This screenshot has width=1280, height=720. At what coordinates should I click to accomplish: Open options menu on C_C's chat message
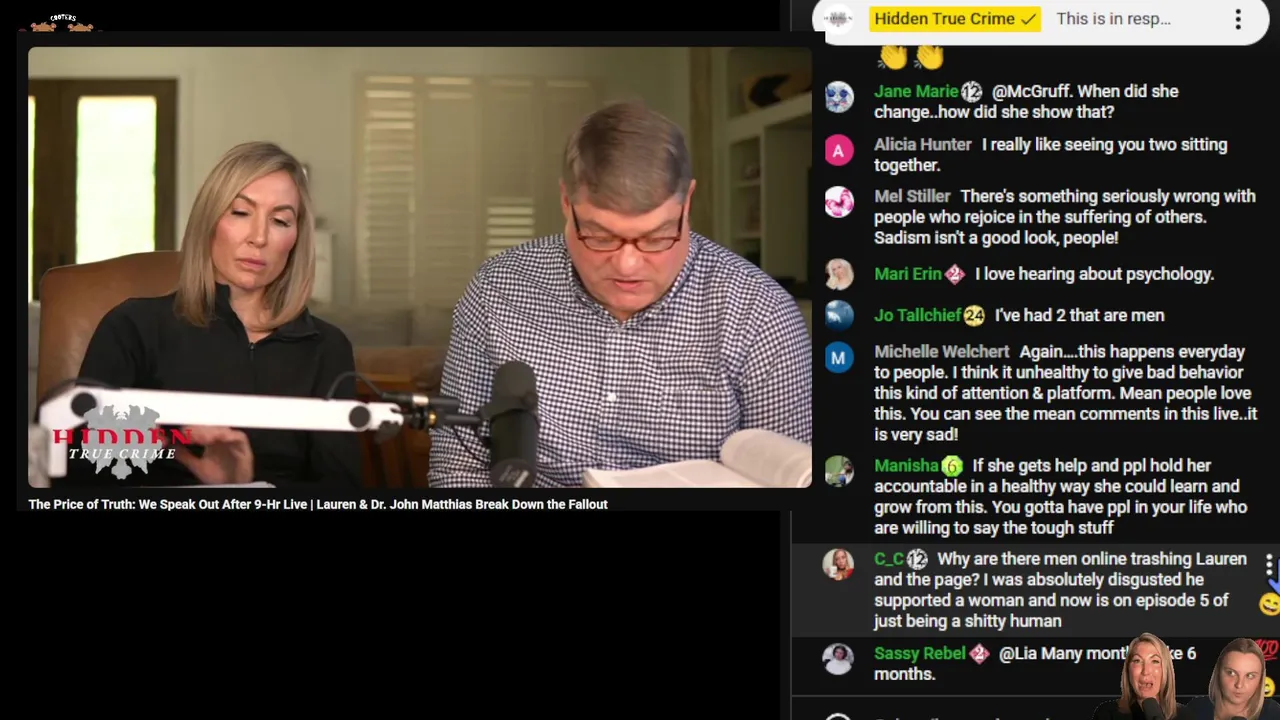[1269, 565]
